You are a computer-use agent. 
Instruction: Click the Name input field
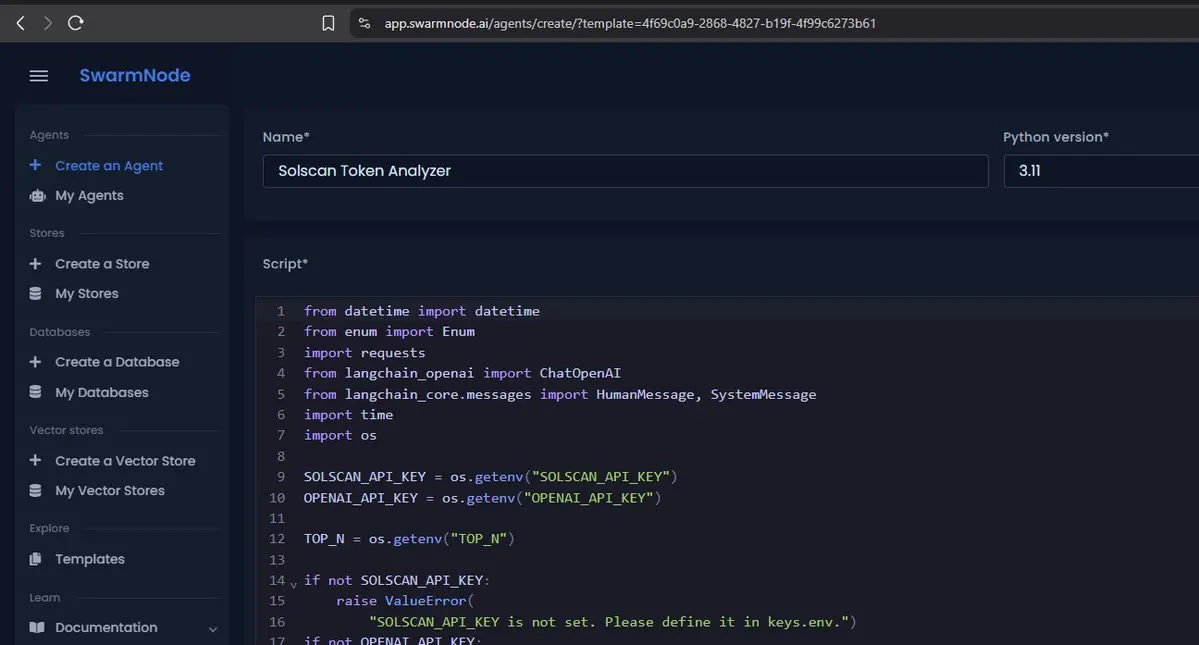[x=625, y=171]
